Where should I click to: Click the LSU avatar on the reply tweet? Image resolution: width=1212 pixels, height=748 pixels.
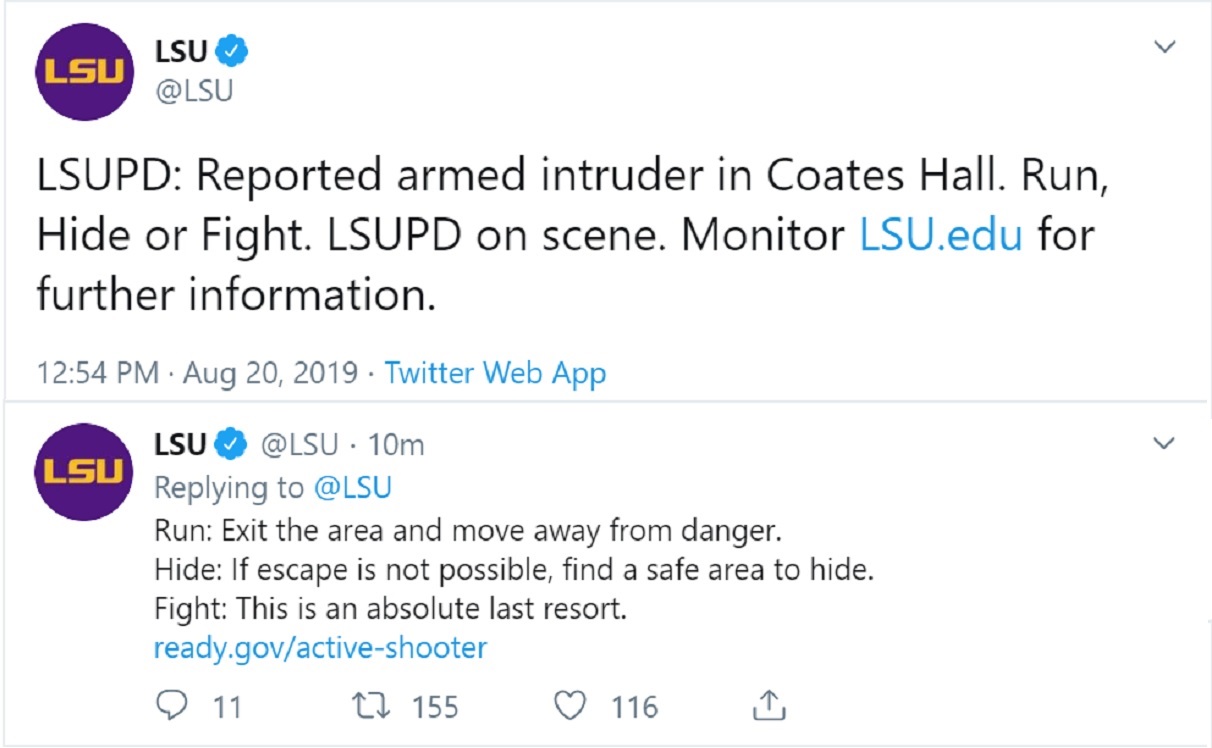click(85, 470)
